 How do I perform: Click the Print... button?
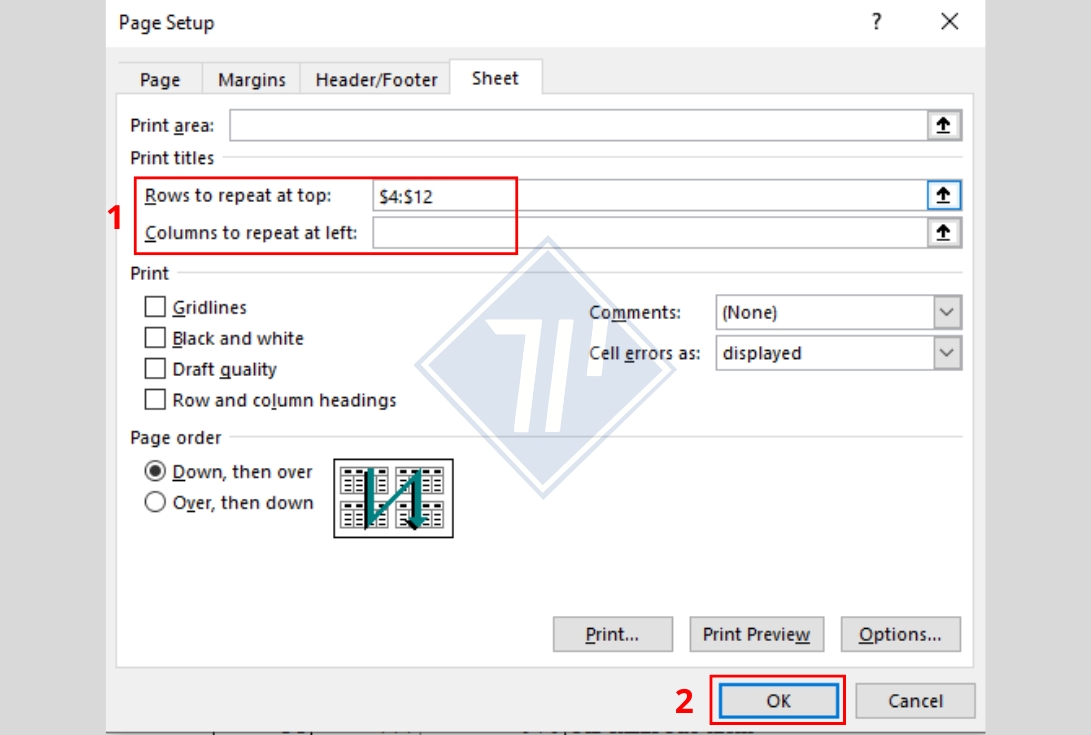[612, 634]
